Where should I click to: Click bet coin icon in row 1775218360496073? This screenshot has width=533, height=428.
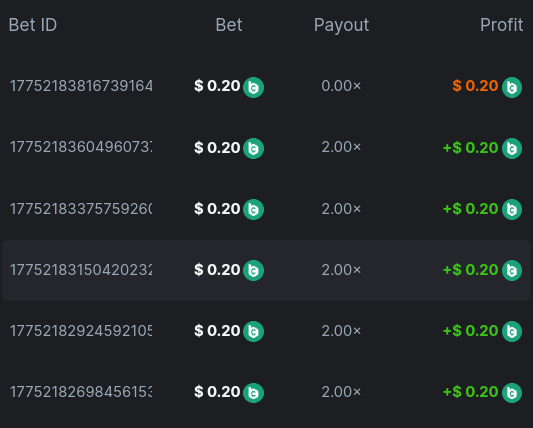point(253,148)
